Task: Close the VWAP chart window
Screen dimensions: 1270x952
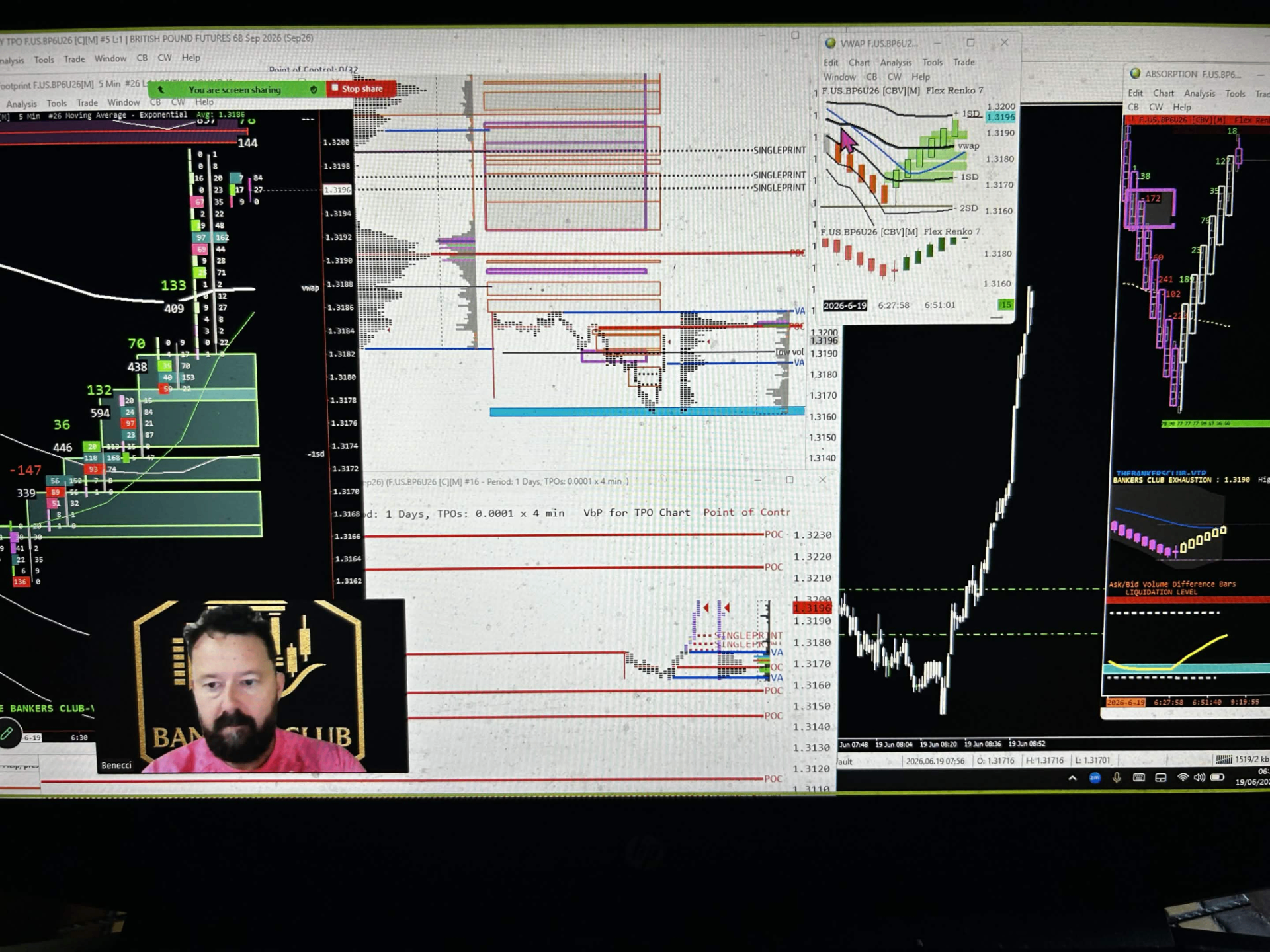Action: pos(1004,42)
